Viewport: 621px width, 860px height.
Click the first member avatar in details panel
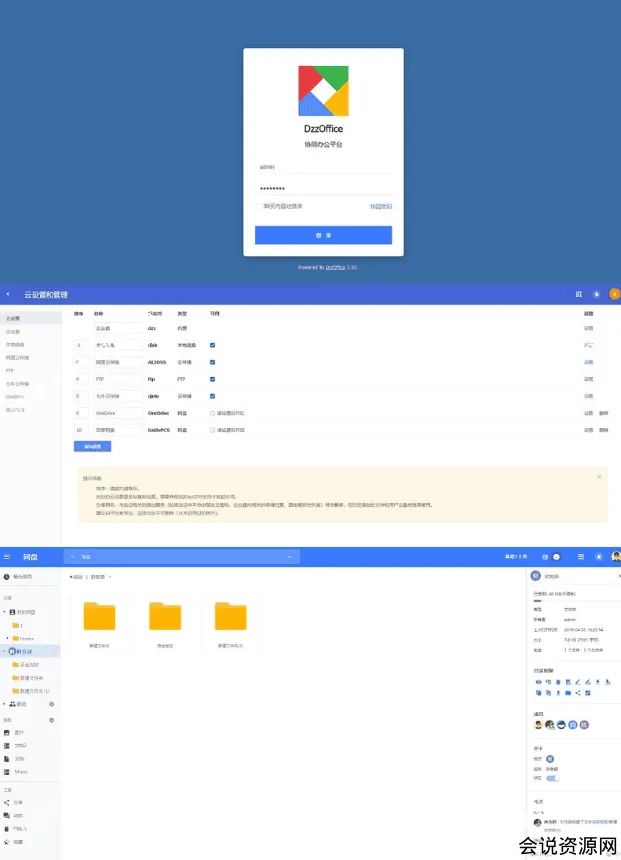538,725
